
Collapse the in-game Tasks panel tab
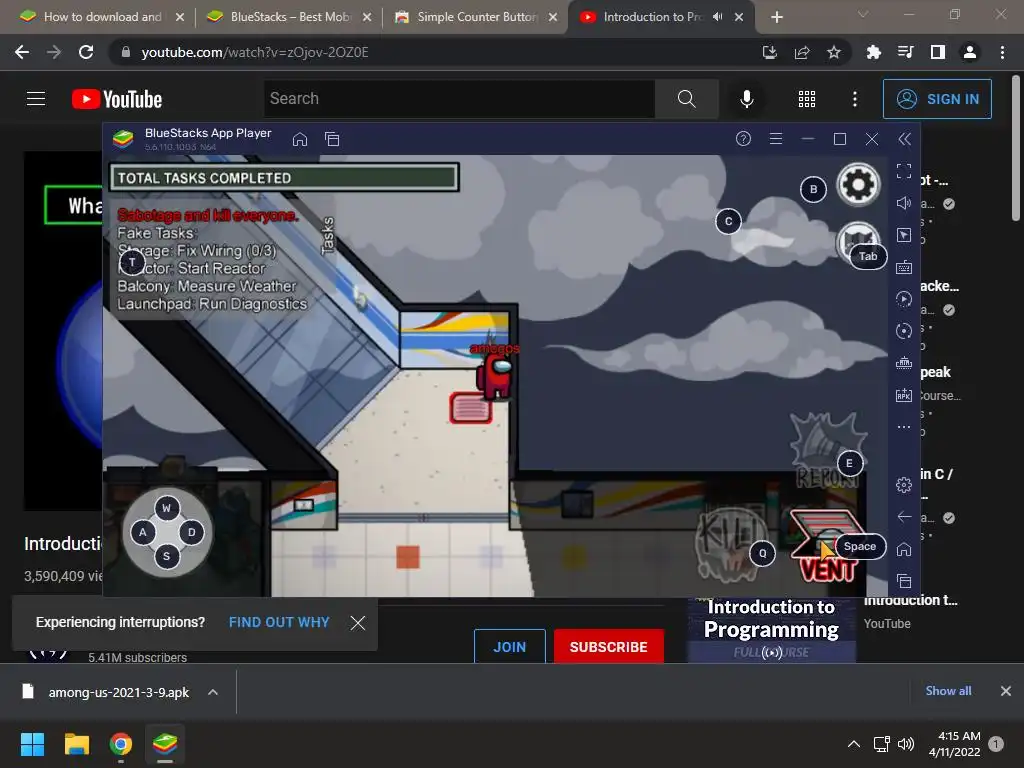[328, 235]
